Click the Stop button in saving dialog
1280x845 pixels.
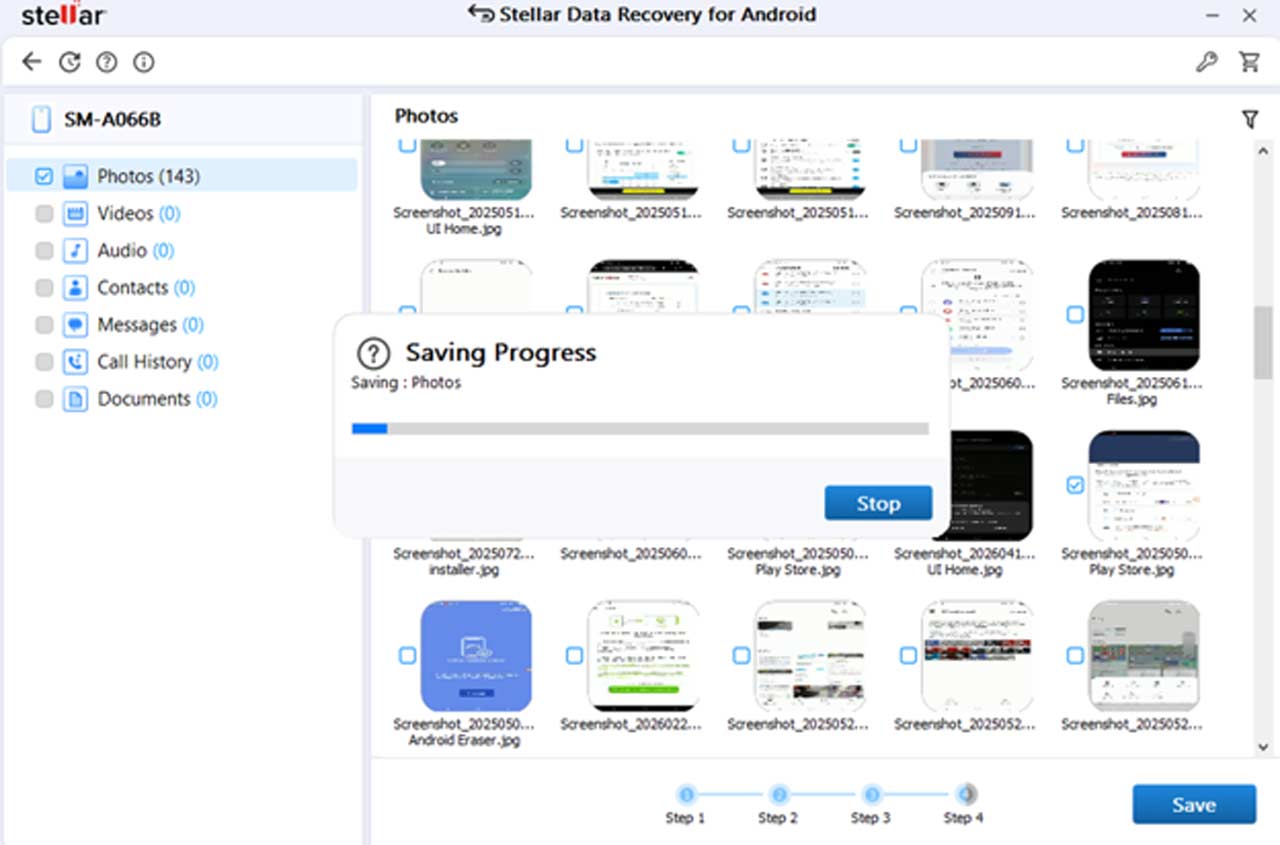(878, 503)
